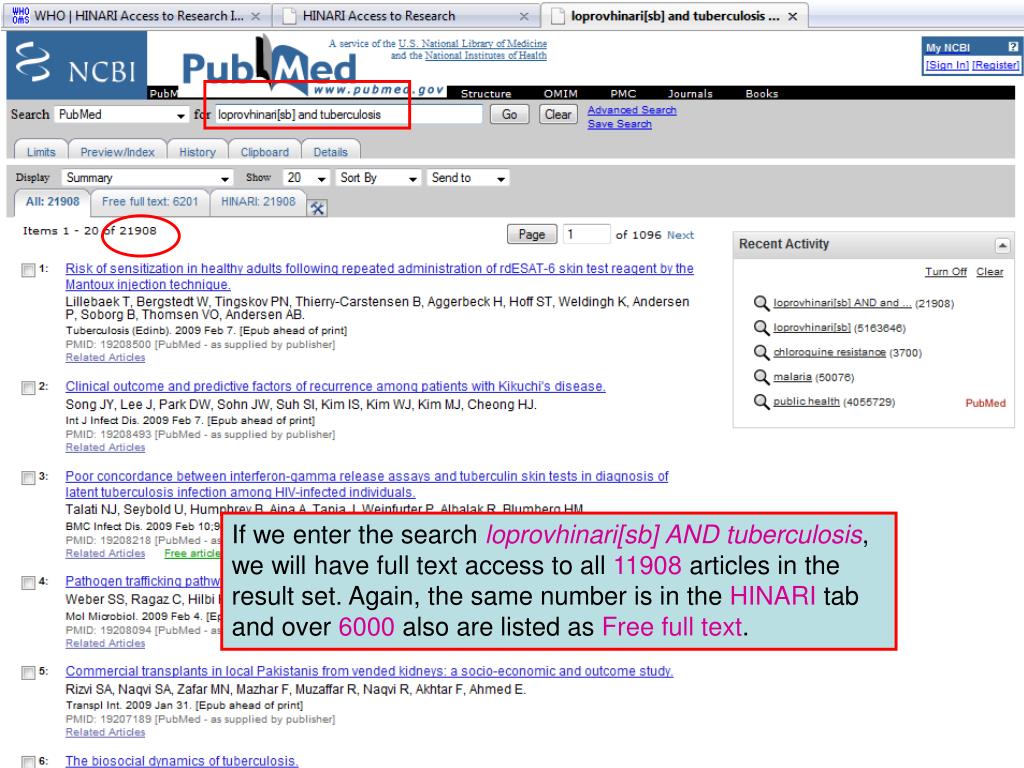
Task: Switch to the History tab
Action: click(197, 152)
